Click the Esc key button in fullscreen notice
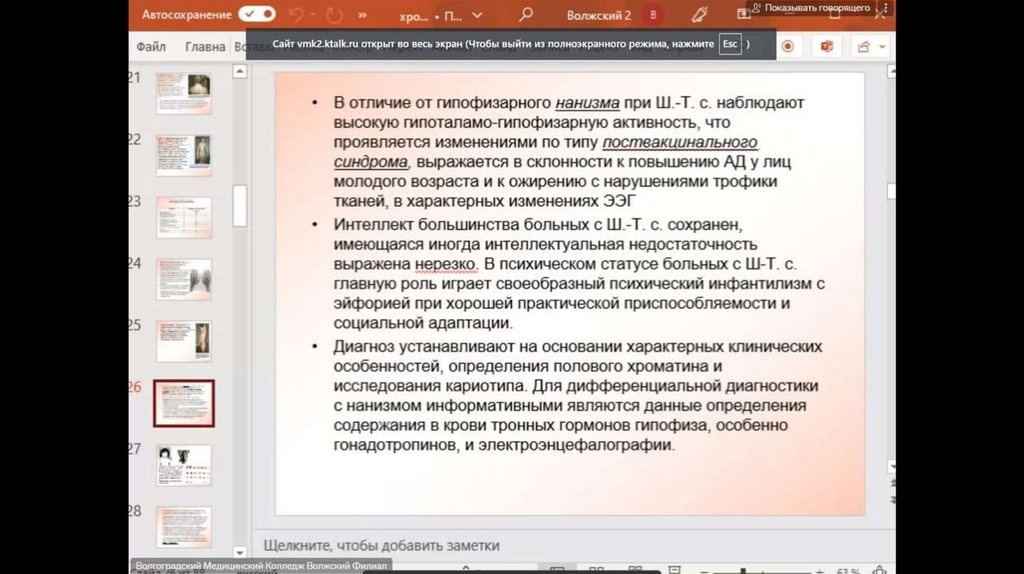Screen dimensions: 1024x574 [729, 45]
